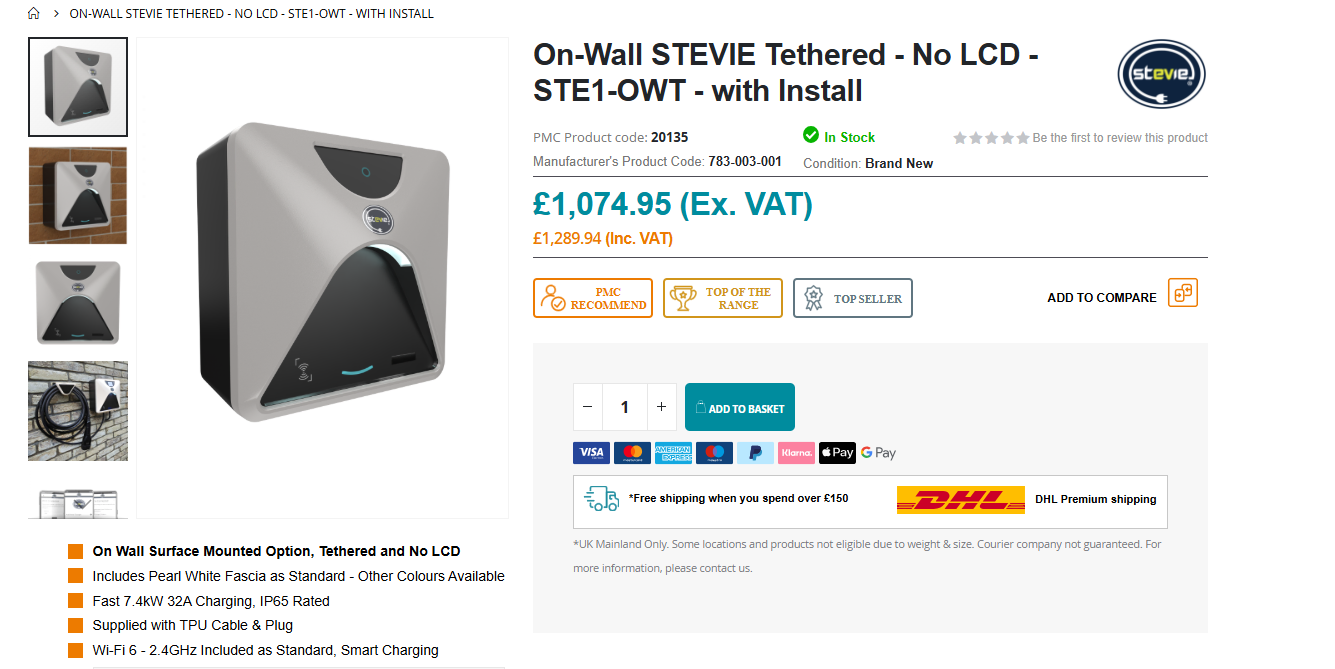Click the DHL shipping logo
The width and height of the screenshot is (1335, 669).
click(960, 500)
